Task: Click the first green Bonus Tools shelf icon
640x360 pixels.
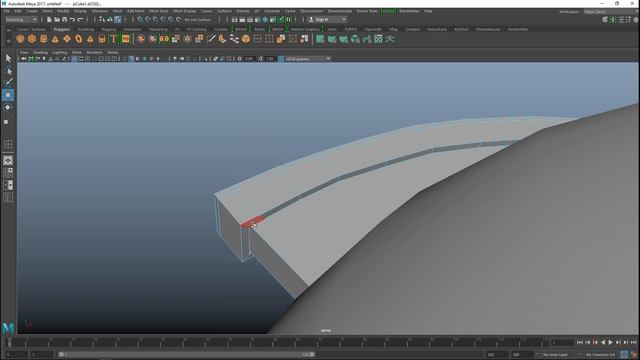Action: pos(320,39)
